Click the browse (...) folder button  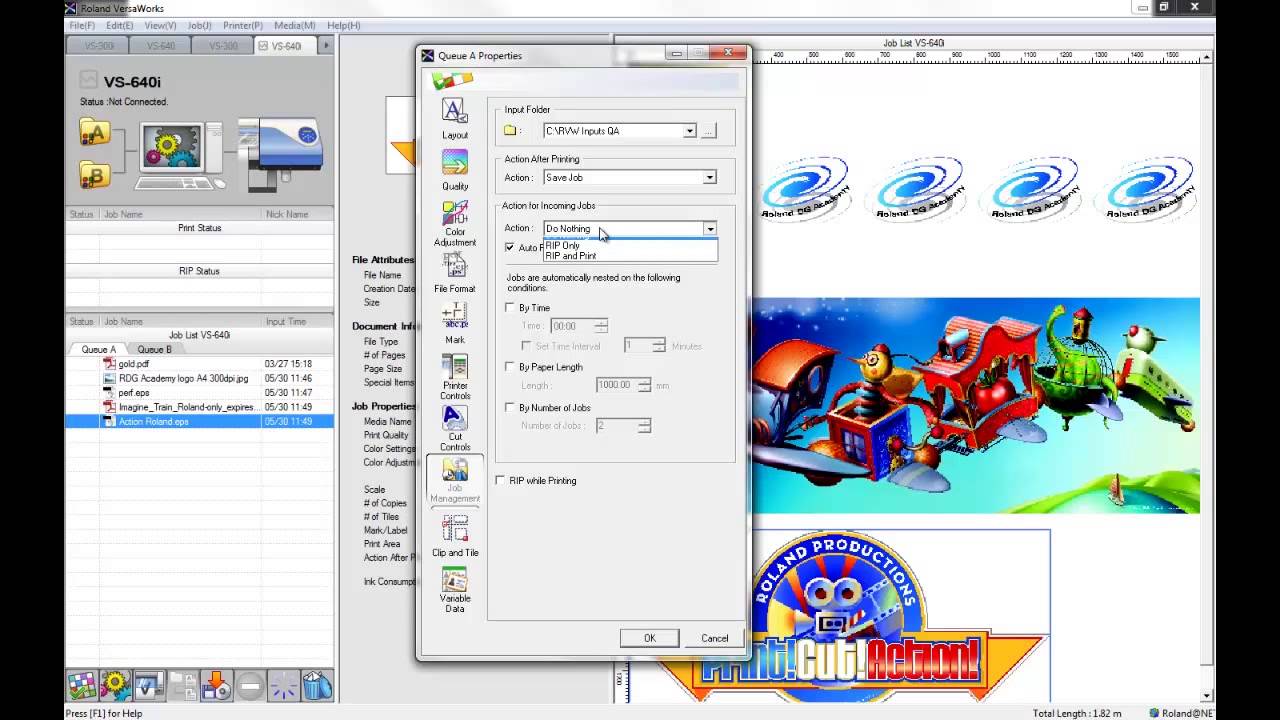[709, 131]
